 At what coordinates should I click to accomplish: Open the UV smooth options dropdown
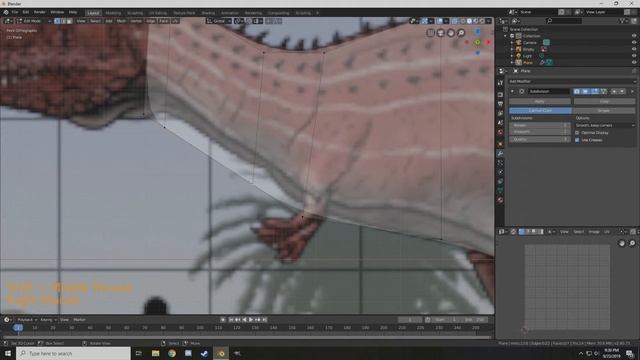coord(604,125)
